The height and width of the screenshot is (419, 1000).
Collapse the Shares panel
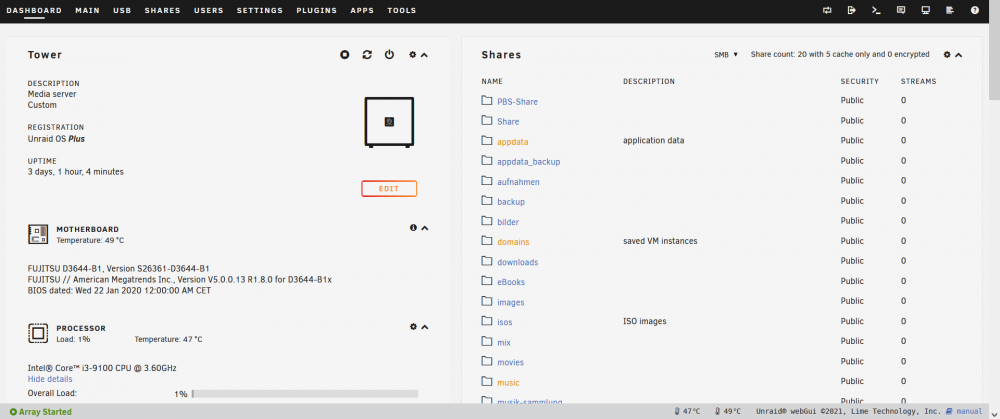coord(959,55)
